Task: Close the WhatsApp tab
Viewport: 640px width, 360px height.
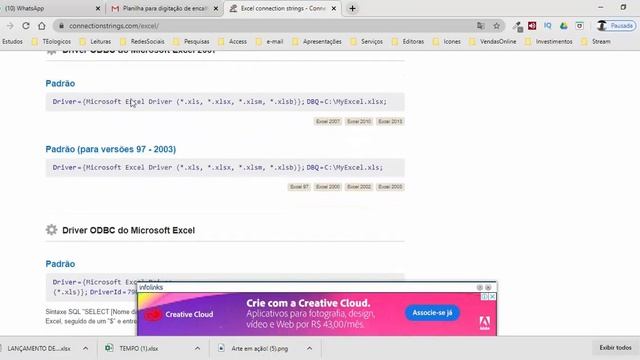Action: [98, 8]
